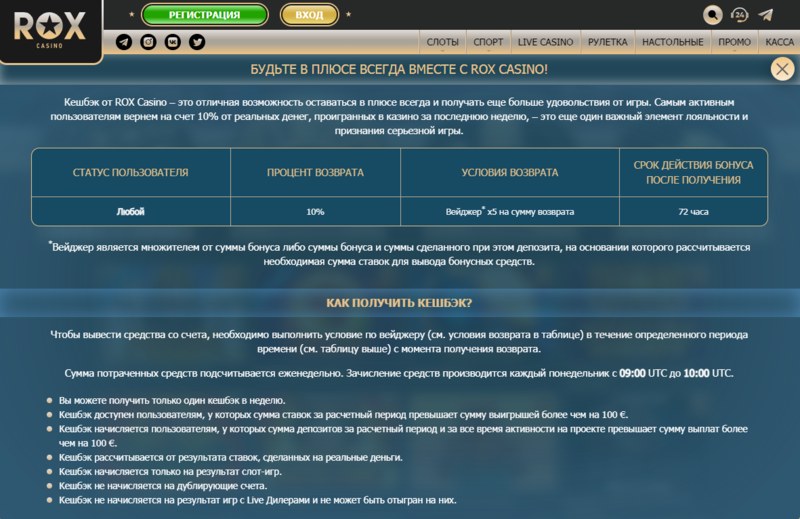Viewport: 800px width, 519px height.
Task: Select the СТАТУС ПОЛЬЗОВАТЕЛЯ column header
Action: 131,172
